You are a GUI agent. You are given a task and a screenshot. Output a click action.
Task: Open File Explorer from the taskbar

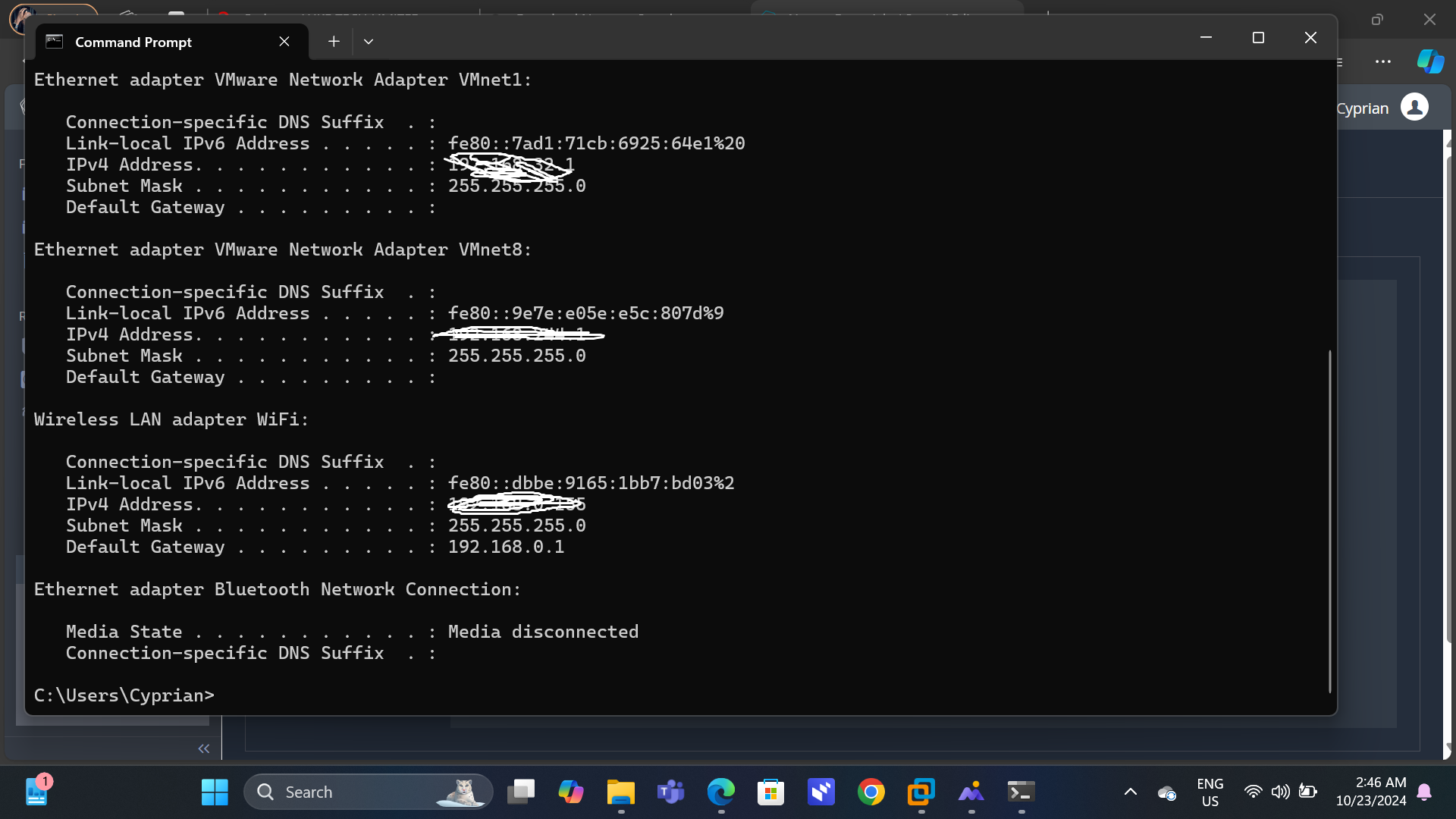[621, 792]
